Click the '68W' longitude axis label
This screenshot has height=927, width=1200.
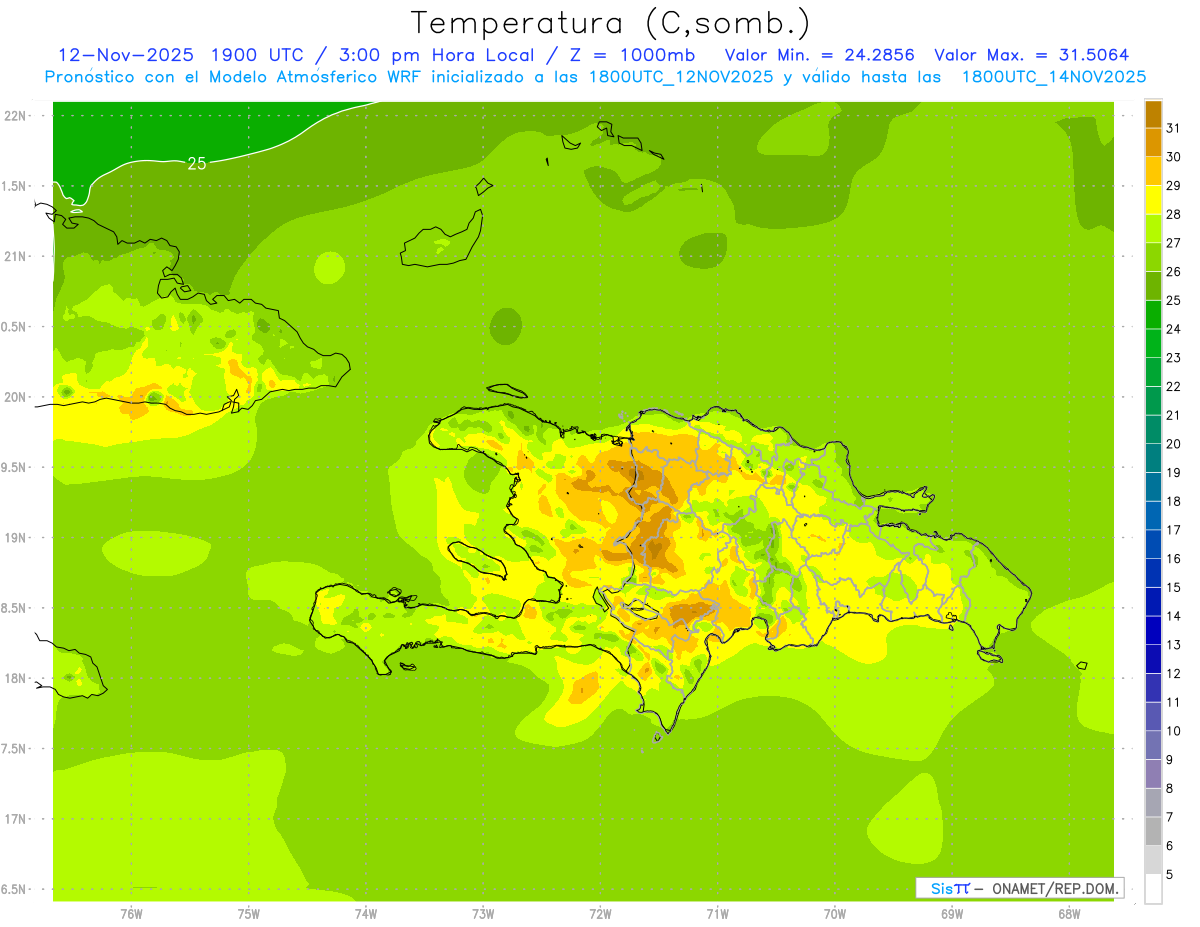[x=1069, y=914]
